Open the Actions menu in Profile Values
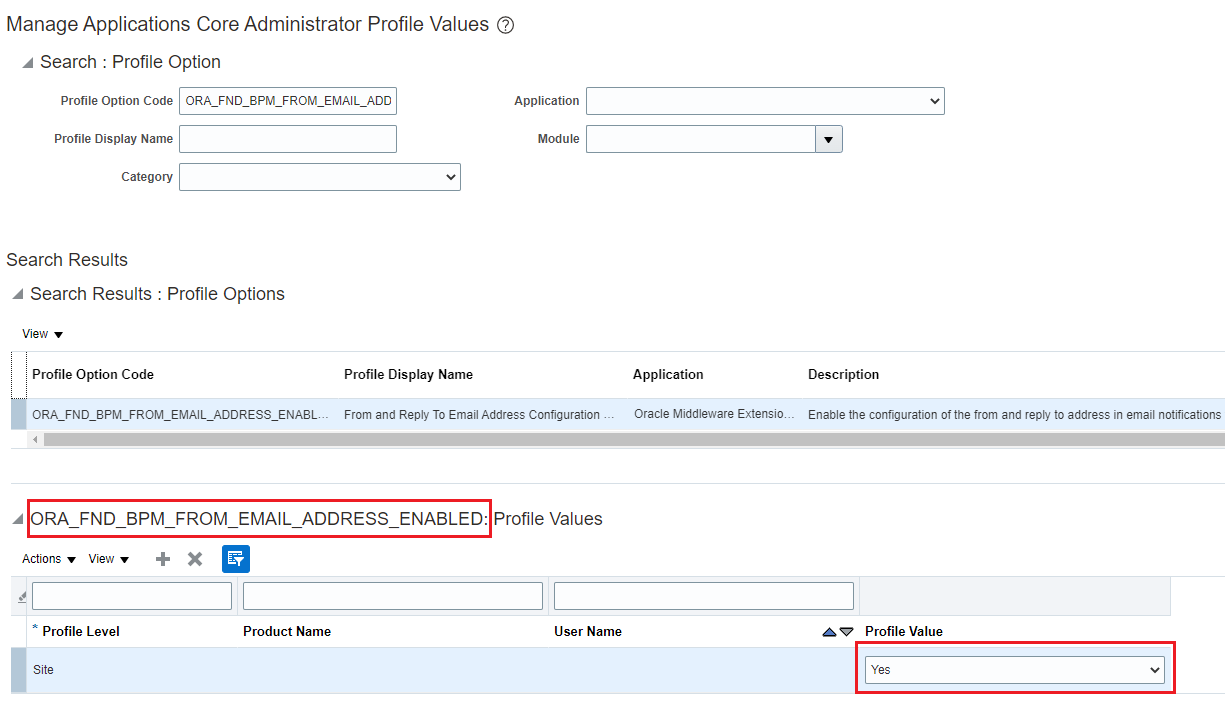 [x=49, y=559]
